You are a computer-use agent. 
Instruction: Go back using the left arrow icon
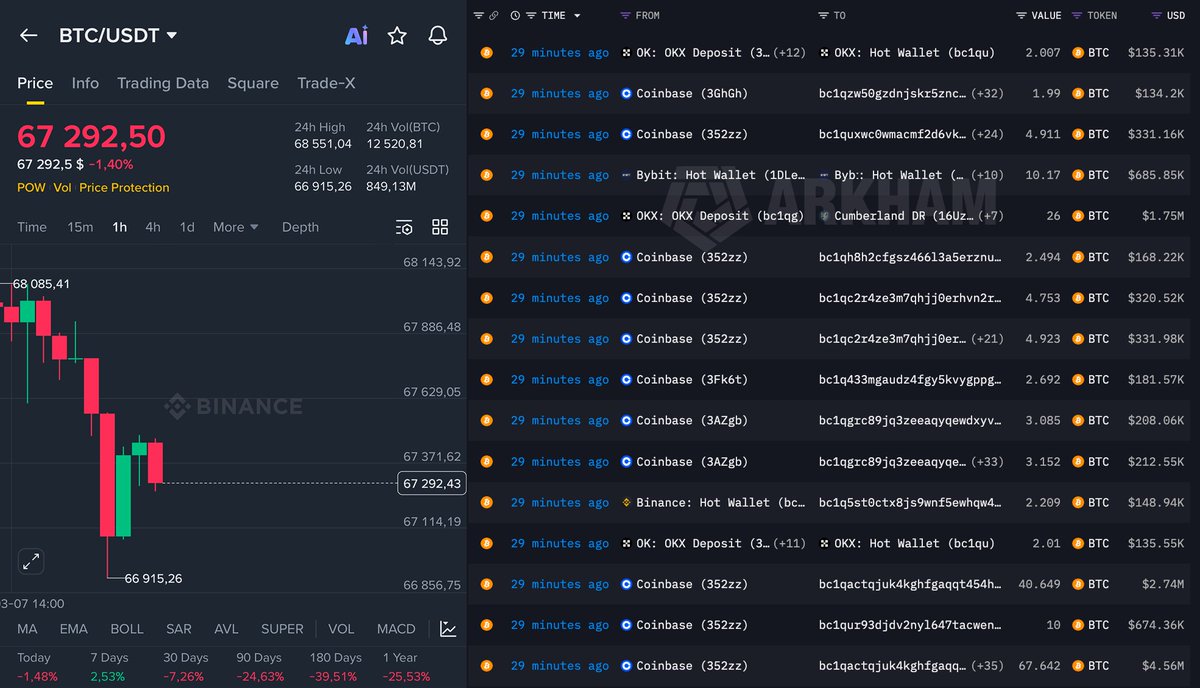coord(28,35)
